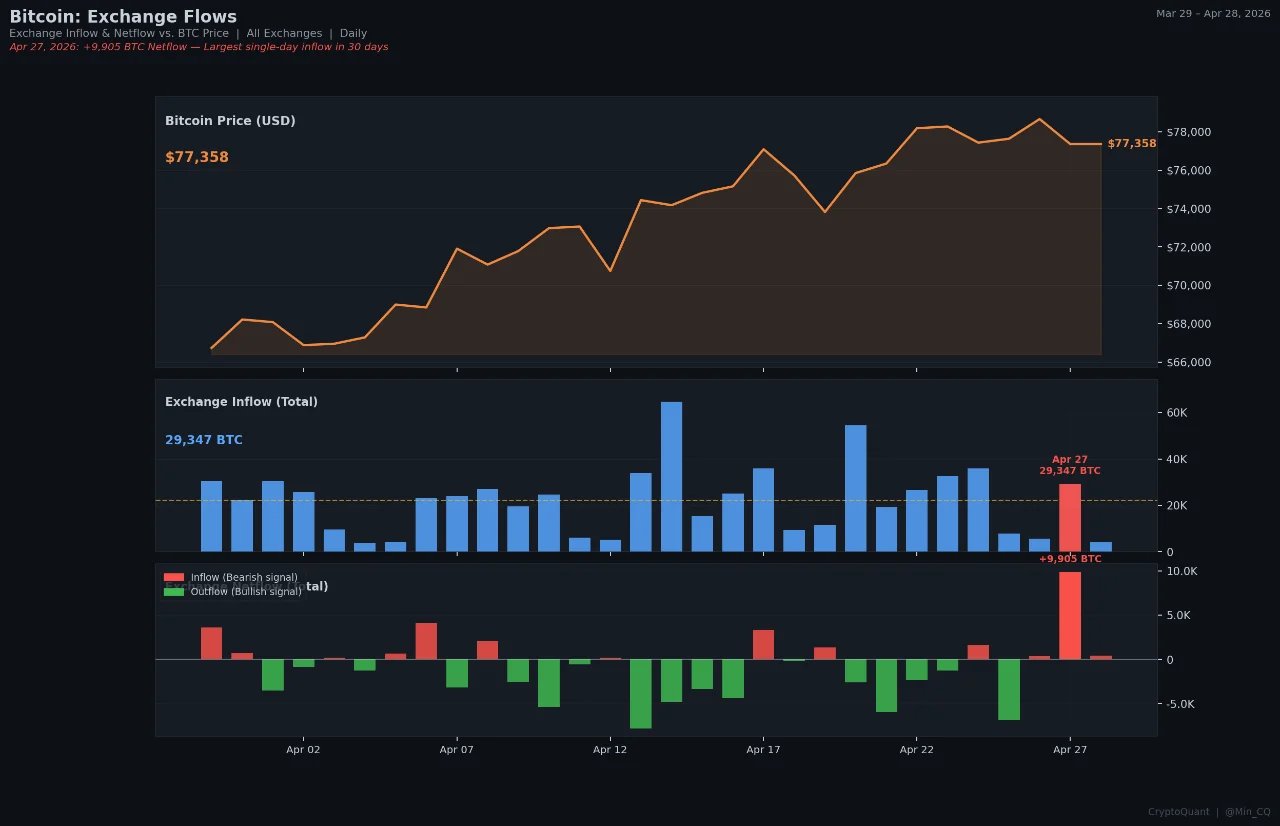Click the red annotation about largest single-day inflow
Viewport: 1280px width, 826px height.
[x=199, y=46]
